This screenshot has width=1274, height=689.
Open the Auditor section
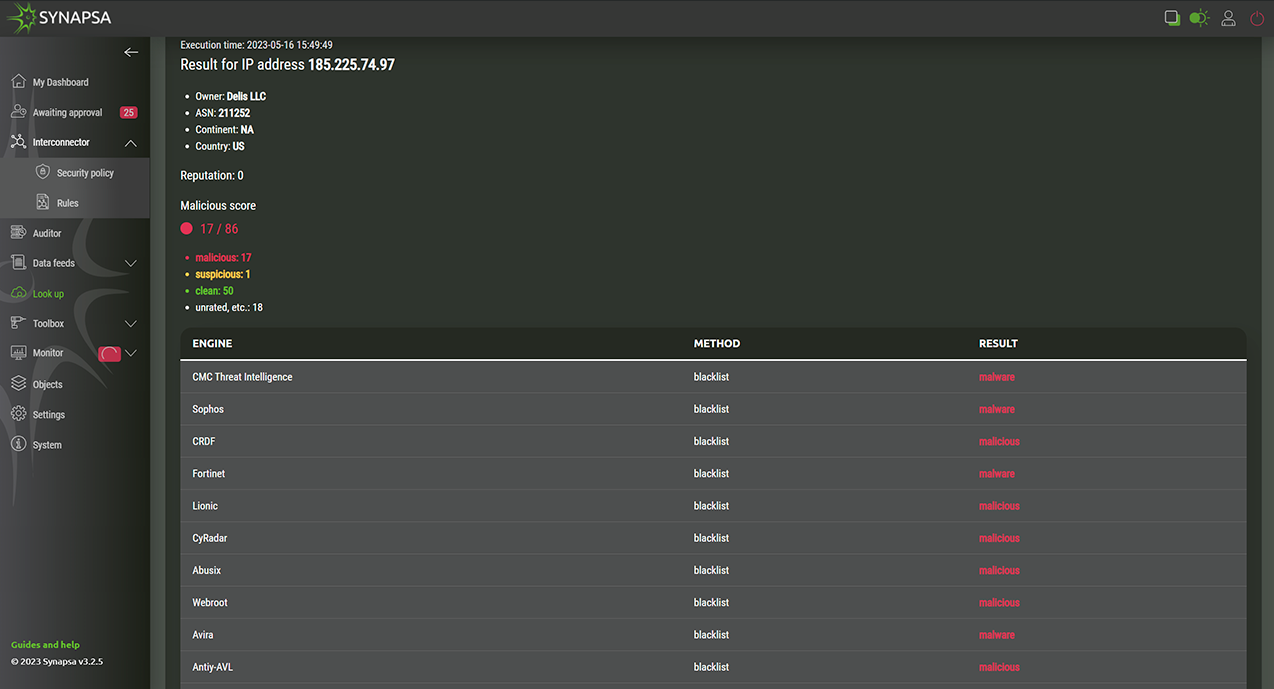tap(47, 233)
